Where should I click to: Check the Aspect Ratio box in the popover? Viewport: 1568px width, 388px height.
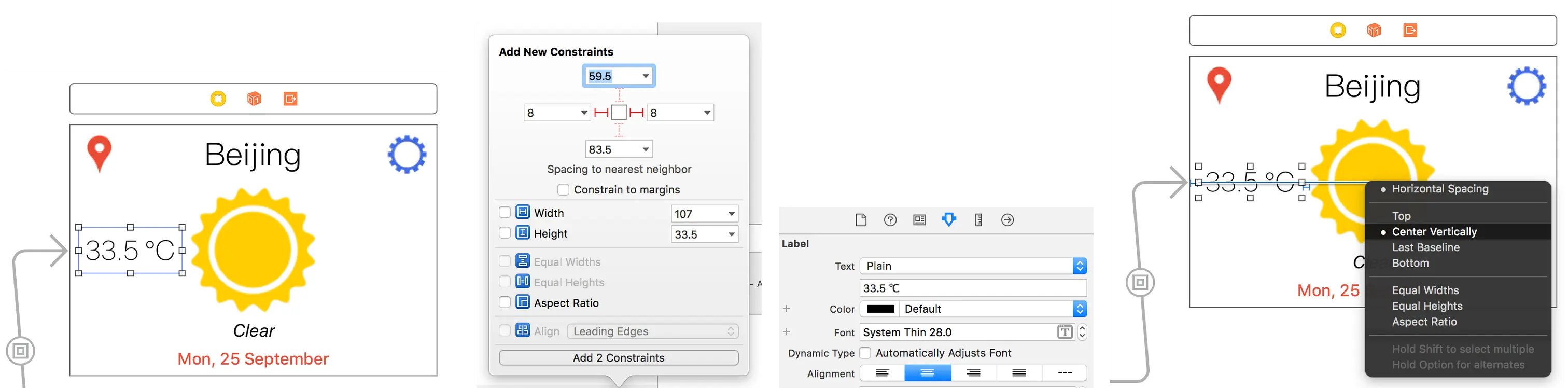coord(505,302)
